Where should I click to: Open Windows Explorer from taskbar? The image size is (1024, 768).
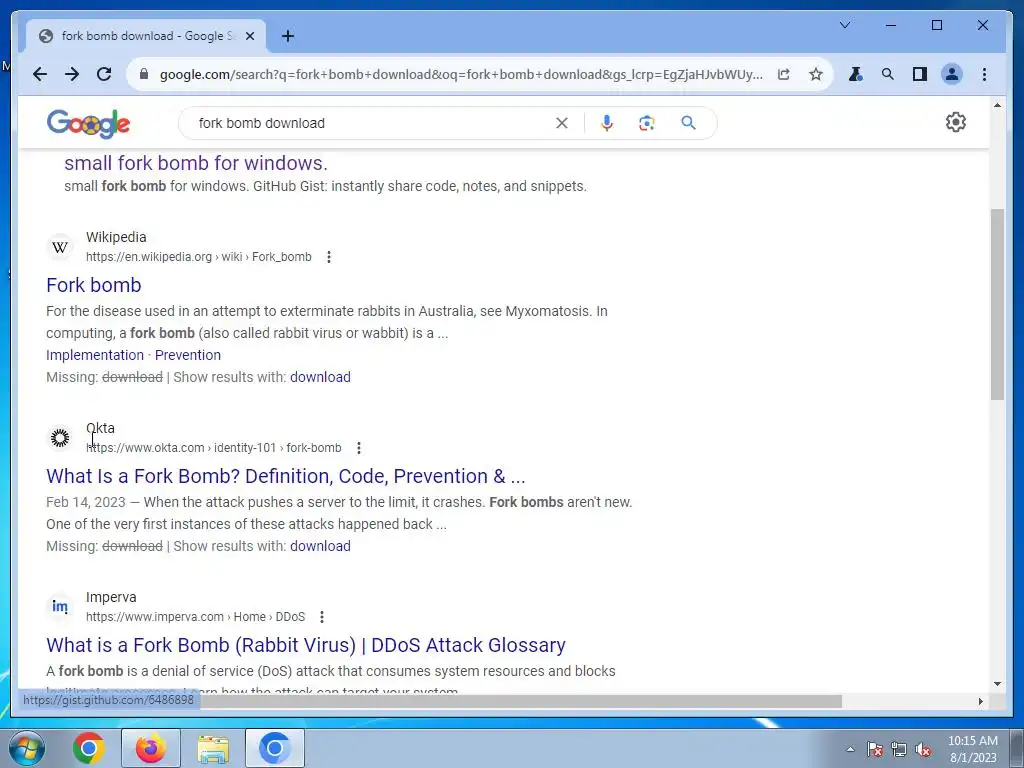click(213, 748)
